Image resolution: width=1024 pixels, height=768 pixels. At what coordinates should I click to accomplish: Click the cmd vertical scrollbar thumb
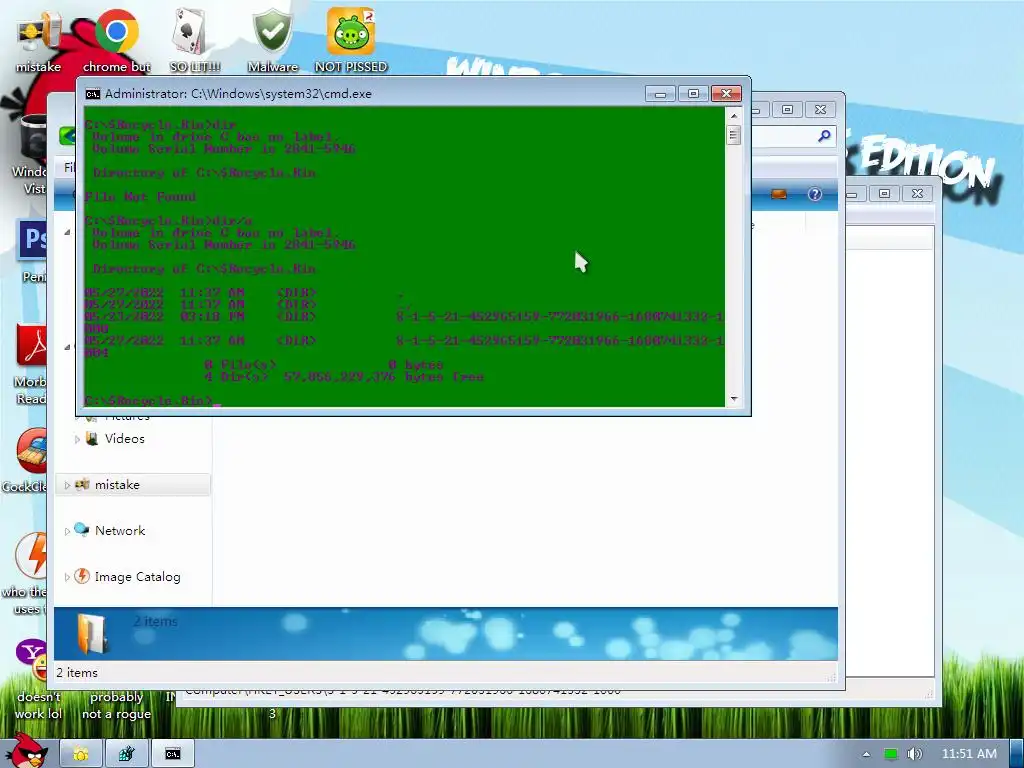point(733,136)
